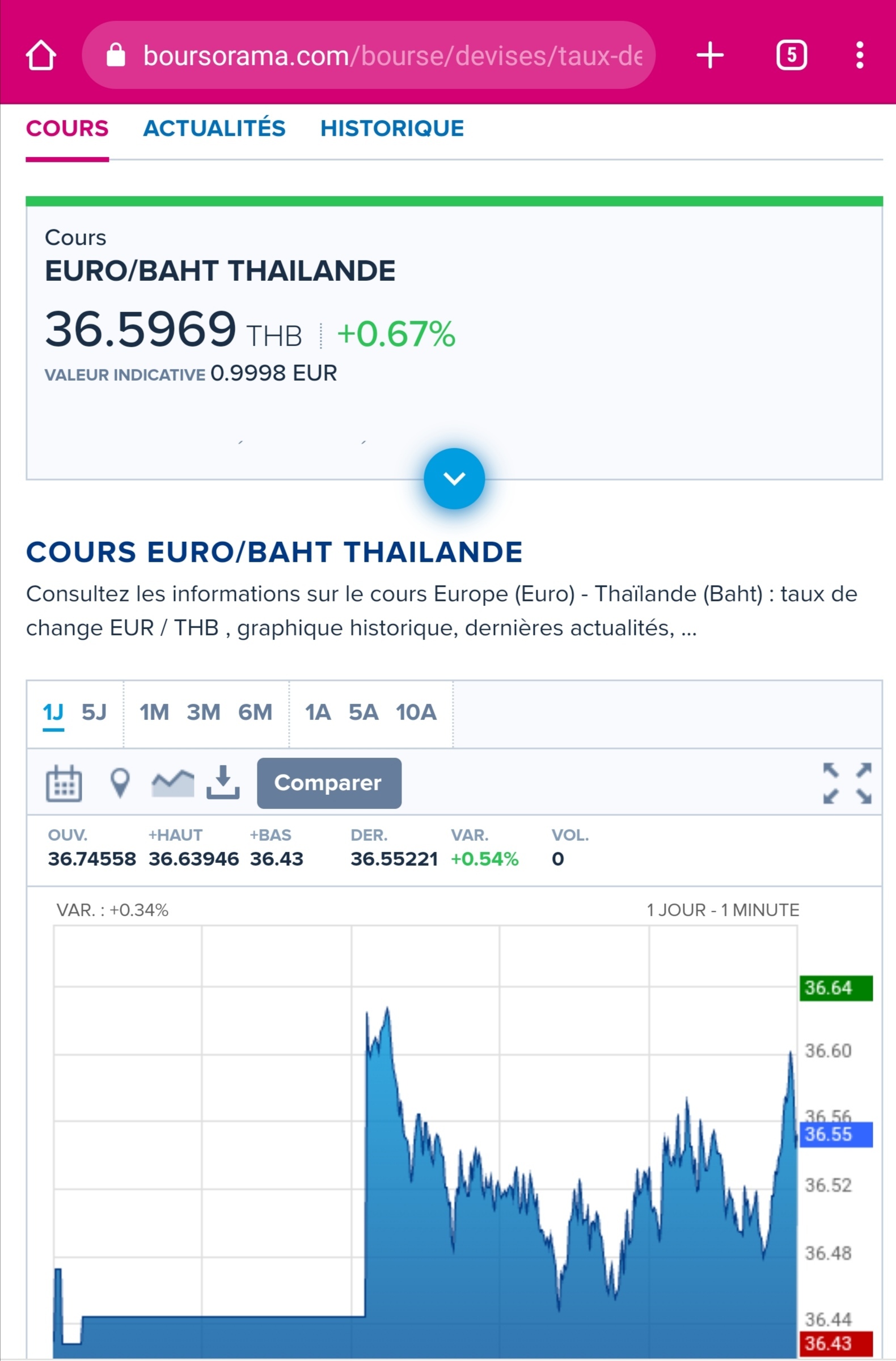The width and height of the screenshot is (896, 1361).
Task: Open the browser three-dot menu
Action: pos(859,56)
